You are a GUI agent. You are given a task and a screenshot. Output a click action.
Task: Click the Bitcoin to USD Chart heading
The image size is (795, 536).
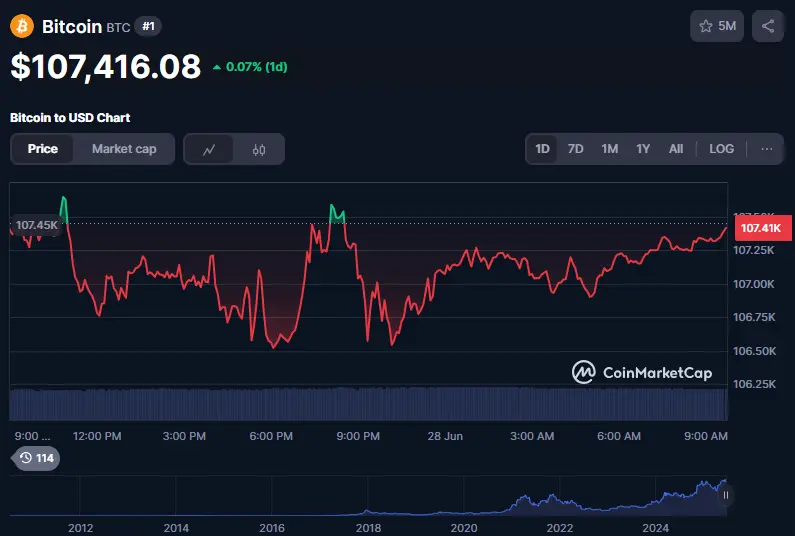pyautogui.click(x=70, y=118)
